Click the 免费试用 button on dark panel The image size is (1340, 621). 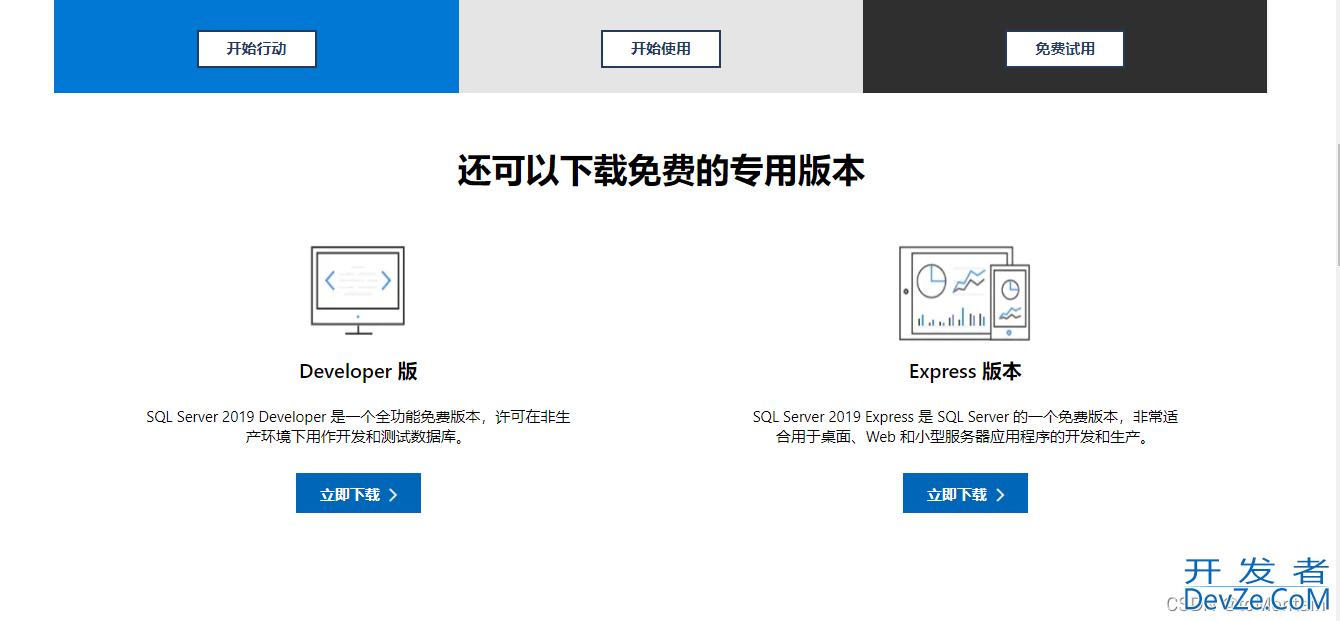[x=1065, y=49]
